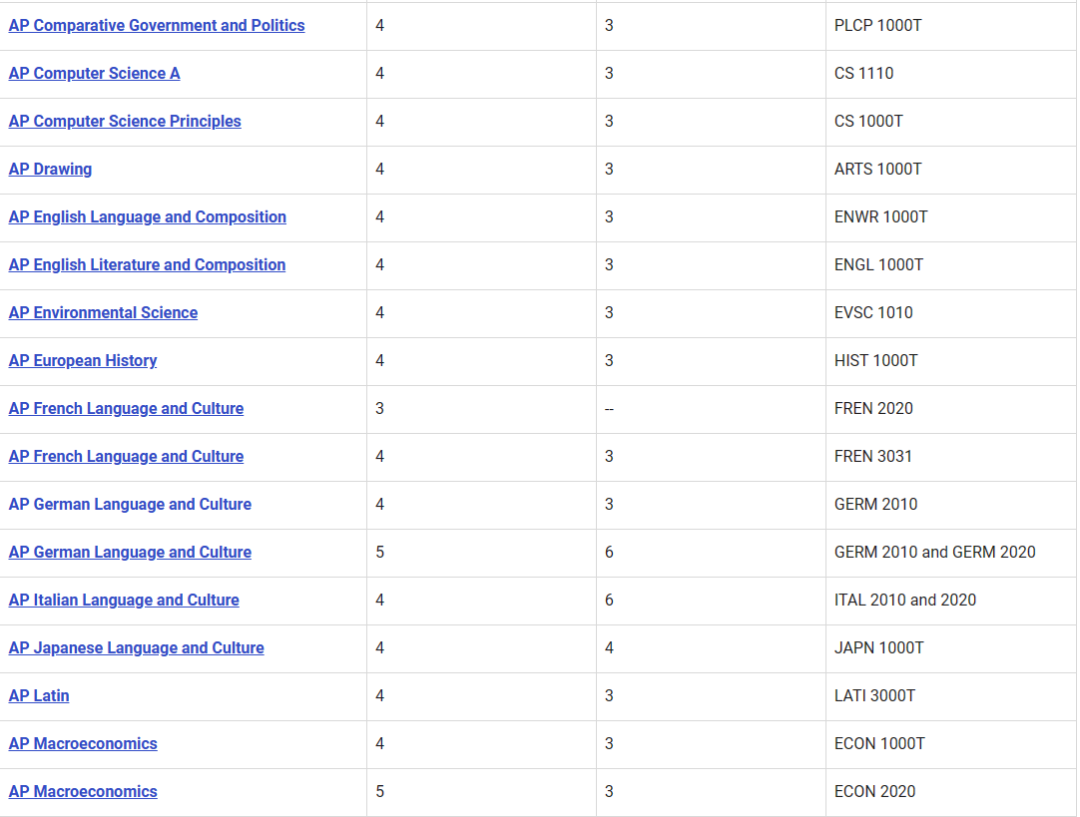Click the CS 1110 course cell
Screen dimensions: 1080x817
point(864,74)
